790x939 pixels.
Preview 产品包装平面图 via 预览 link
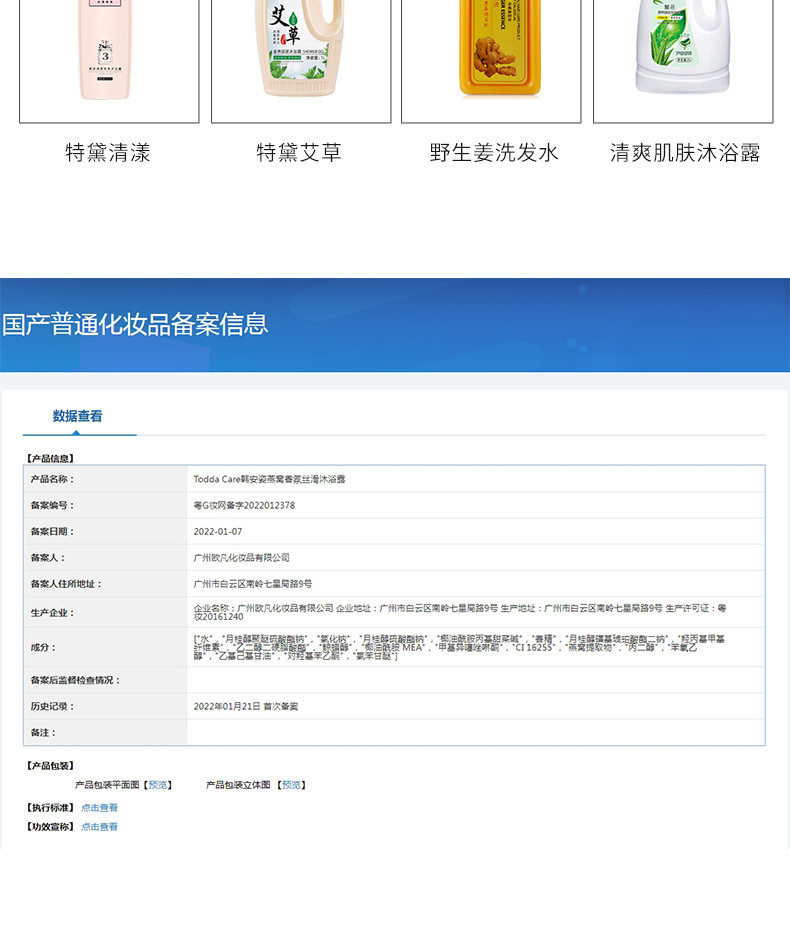coord(158,785)
